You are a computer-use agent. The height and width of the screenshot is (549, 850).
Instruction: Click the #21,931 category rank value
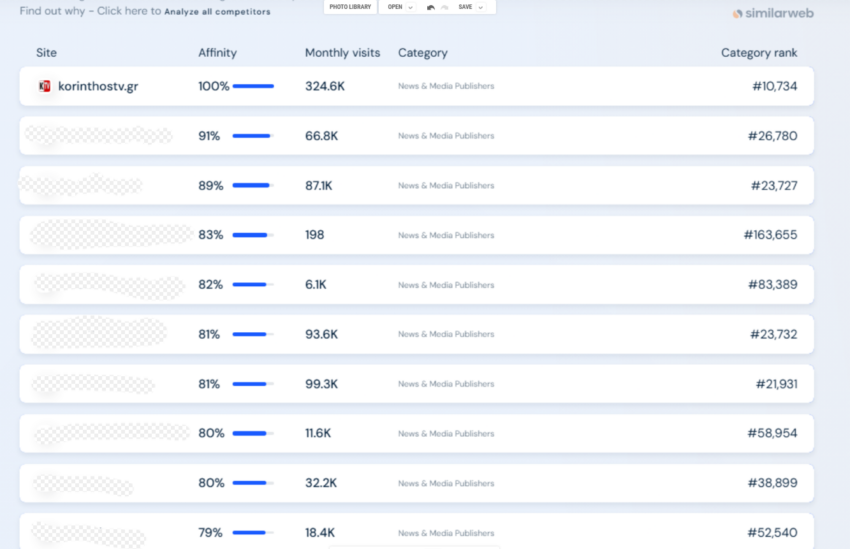(x=776, y=384)
